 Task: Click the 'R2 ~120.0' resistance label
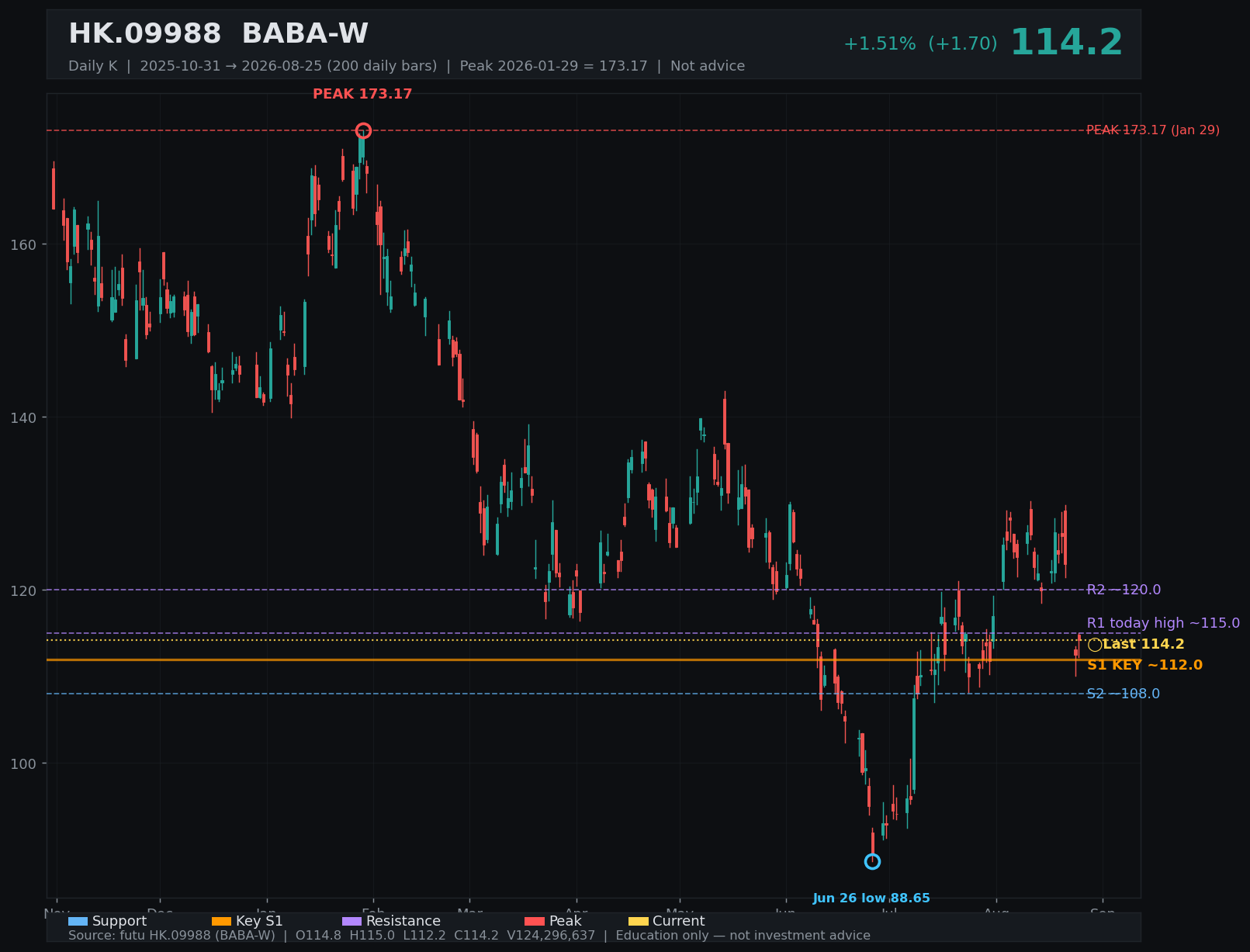[1124, 590]
